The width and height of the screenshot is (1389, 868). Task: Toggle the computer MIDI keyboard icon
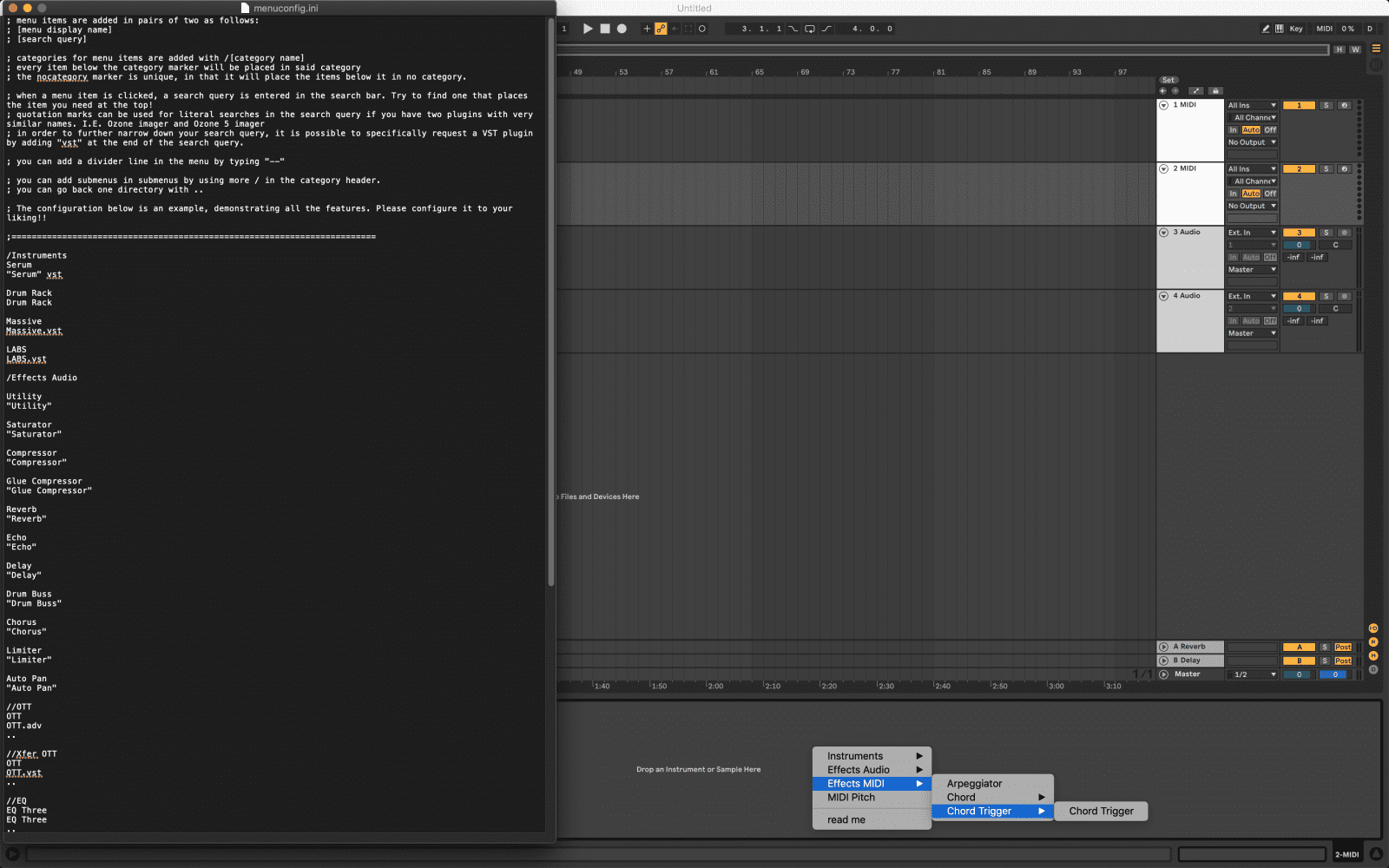coord(1280,29)
